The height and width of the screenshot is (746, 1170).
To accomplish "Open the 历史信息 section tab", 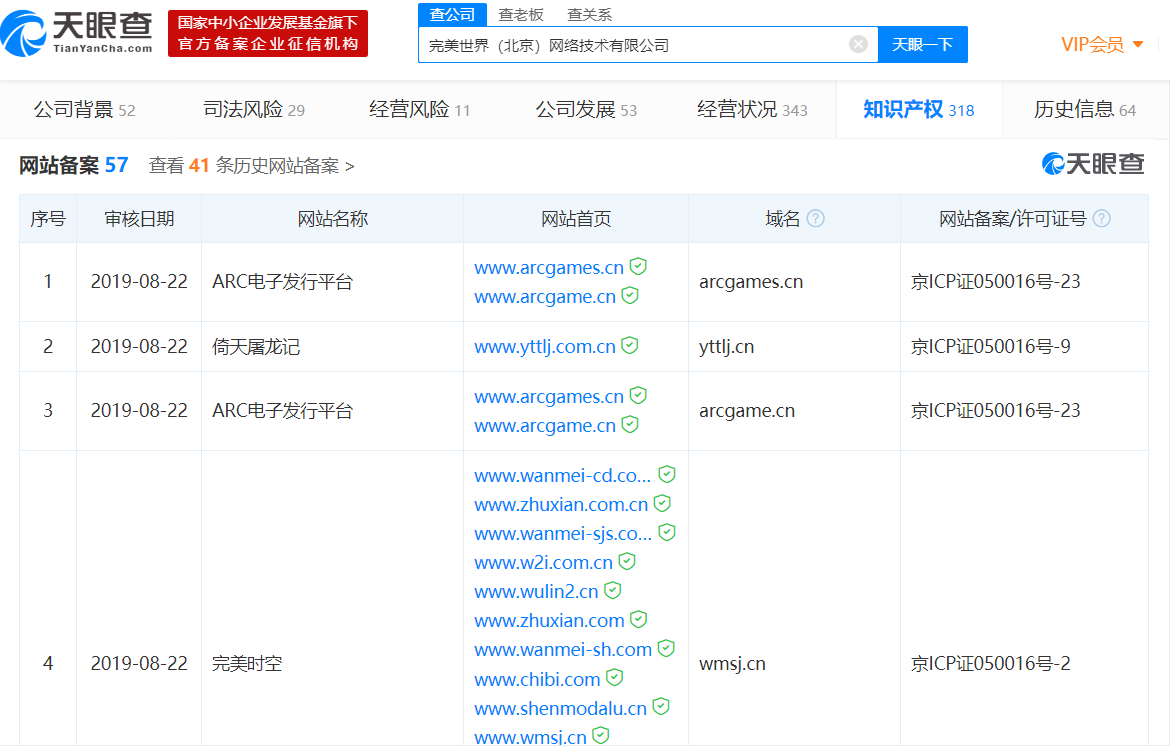I will click(1085, 110).
